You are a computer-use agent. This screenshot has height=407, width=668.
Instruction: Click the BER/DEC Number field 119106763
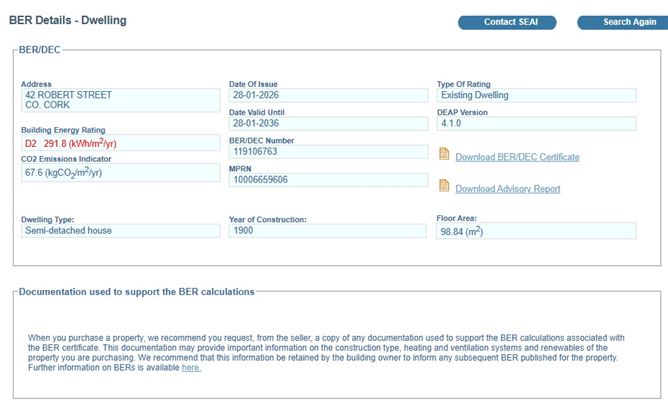(327, 153)
